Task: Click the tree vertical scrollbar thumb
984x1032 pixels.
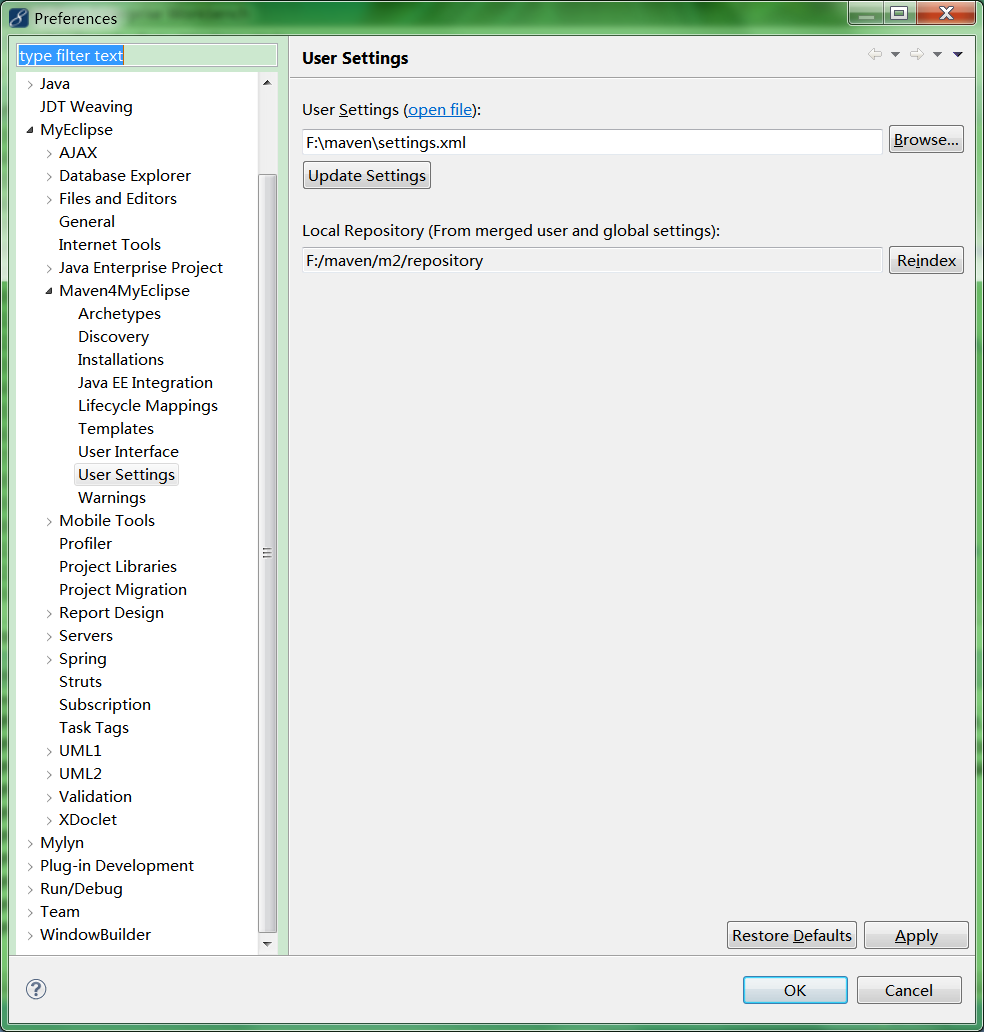Action: [267, 553]
